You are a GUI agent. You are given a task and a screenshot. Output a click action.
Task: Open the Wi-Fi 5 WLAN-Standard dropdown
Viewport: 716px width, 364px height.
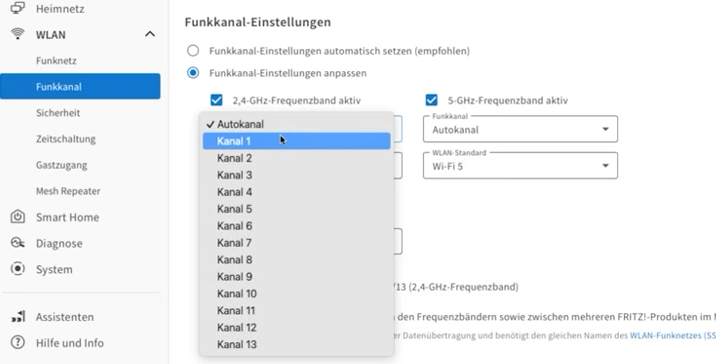(x=520, y=165)
